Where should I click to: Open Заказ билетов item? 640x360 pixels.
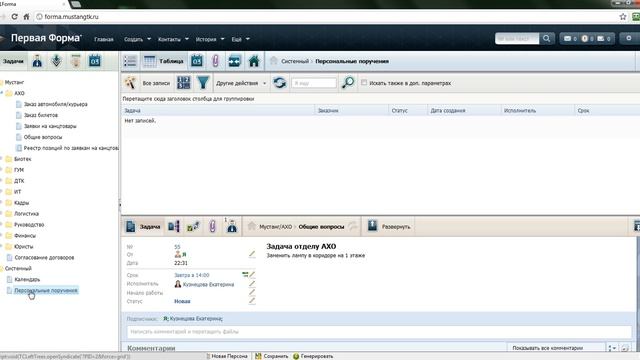click(41, 115)
